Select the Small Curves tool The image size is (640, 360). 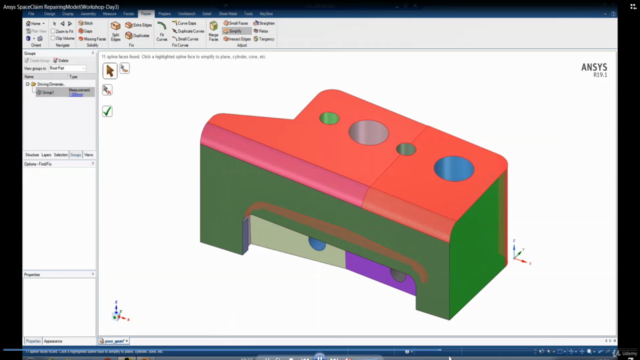[185, 39]
